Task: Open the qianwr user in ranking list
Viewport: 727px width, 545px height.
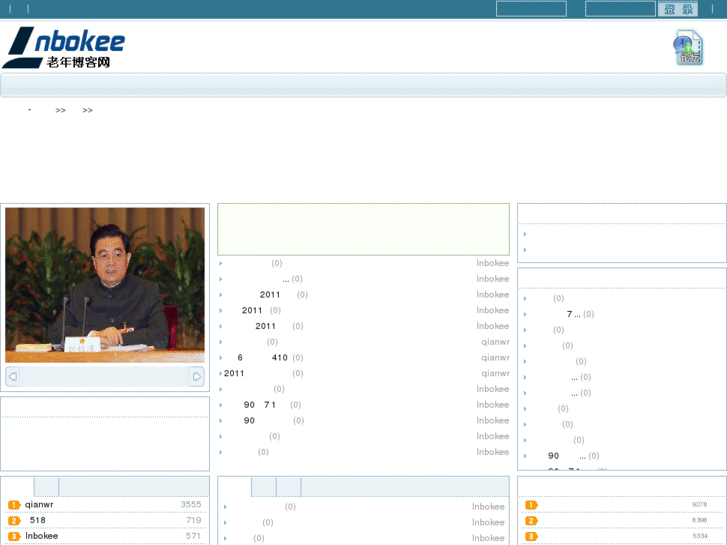Action: pyautogui.click(x=39, y=504)
